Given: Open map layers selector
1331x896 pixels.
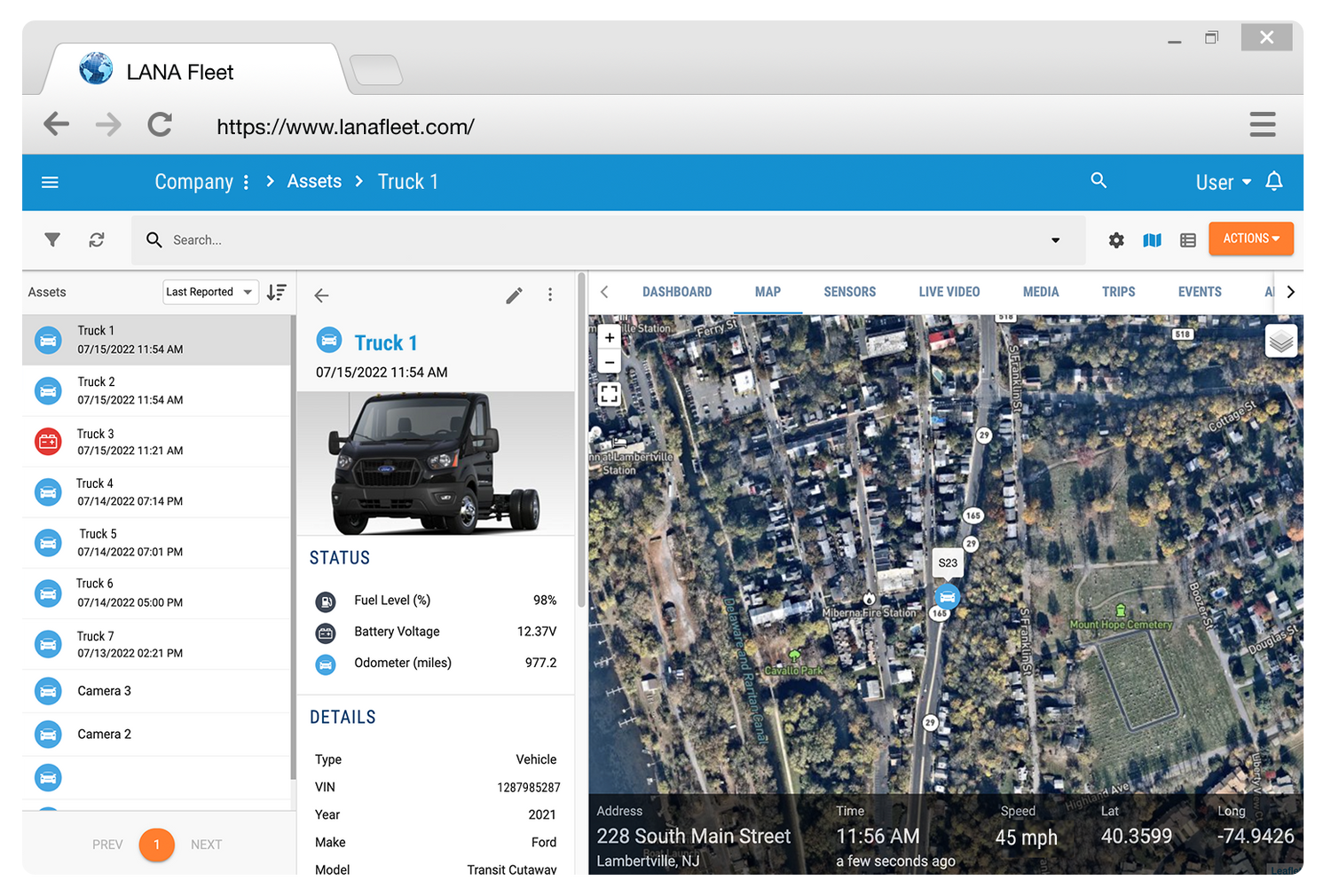Looking at the screenshot, I should [x=1280, y=341].
